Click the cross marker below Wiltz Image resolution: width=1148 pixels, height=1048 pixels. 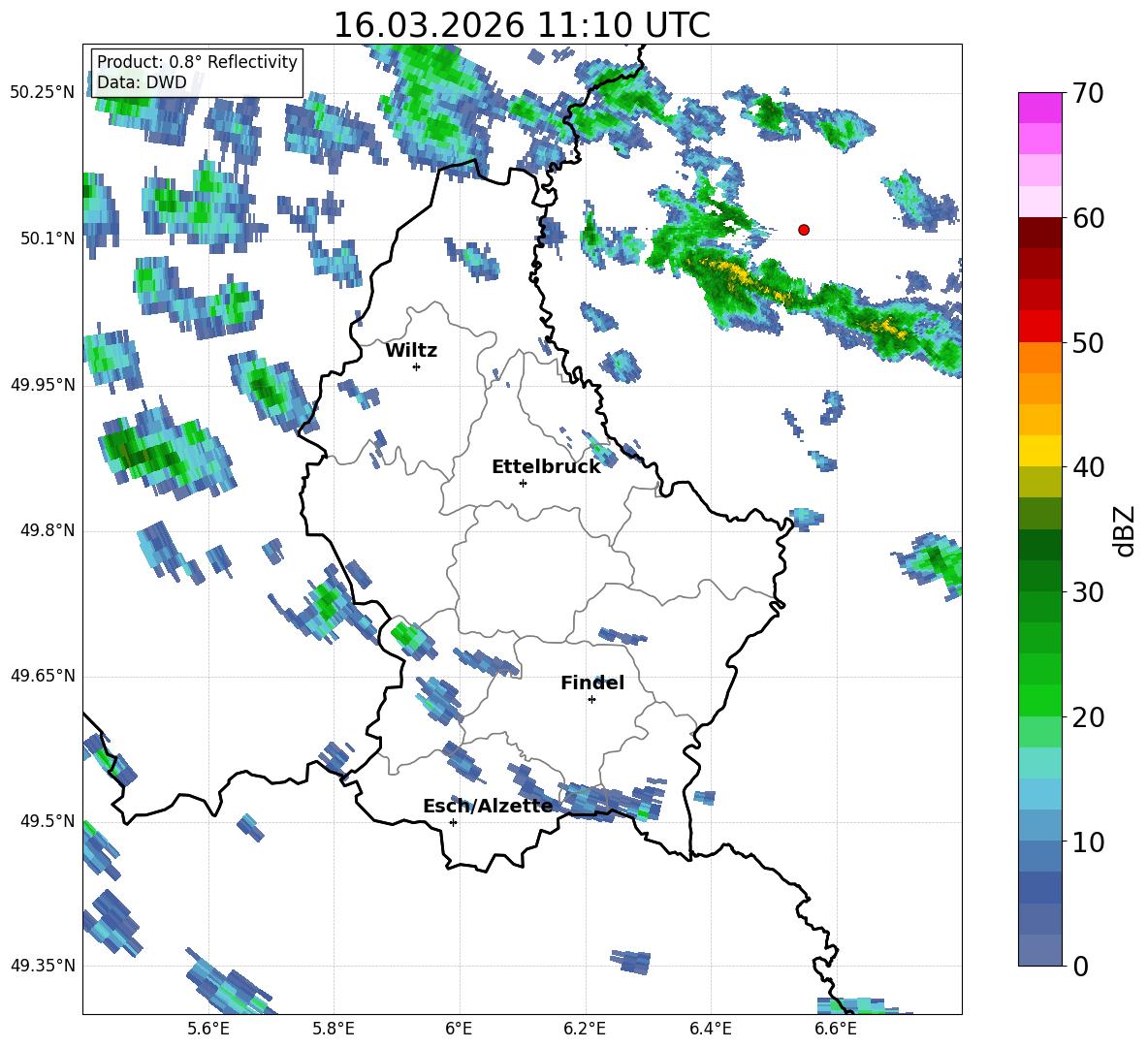click(x=416, y=366)
